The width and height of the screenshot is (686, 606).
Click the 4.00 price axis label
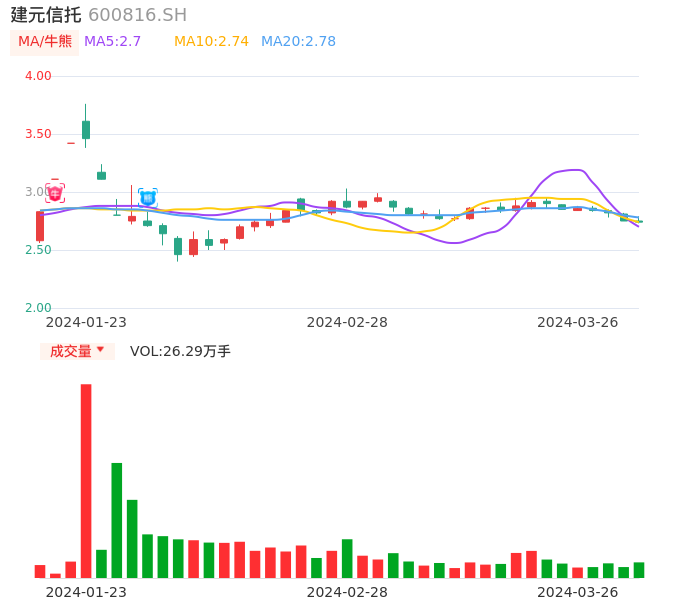pyautogui.click(x=38, y=76)
